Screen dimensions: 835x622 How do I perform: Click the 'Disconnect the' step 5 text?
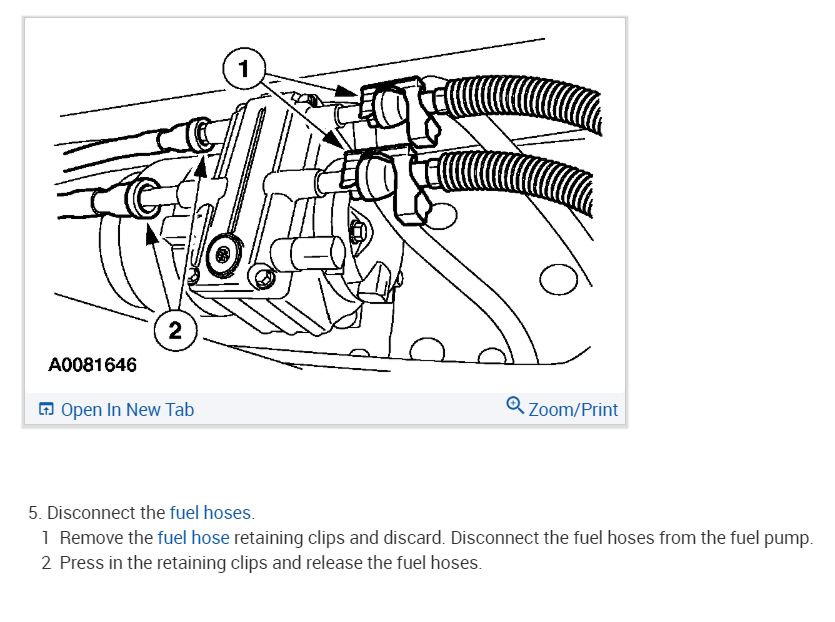pyautogui.click(x=106, y=513)
